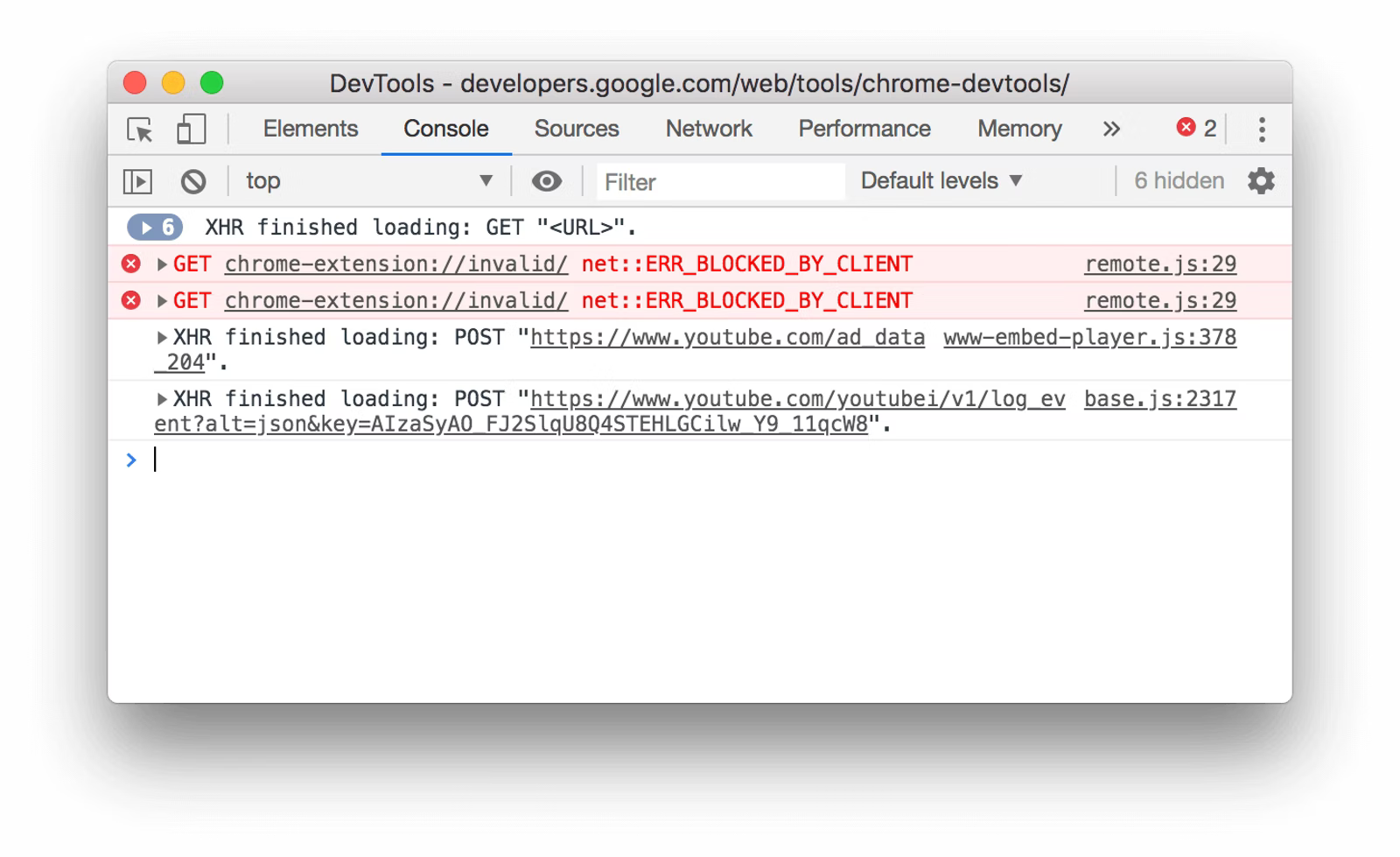The width and height of the screenshot is (1400, 857).
Task: Clear the console with the no-entry icon
Action: pos(193,180)
